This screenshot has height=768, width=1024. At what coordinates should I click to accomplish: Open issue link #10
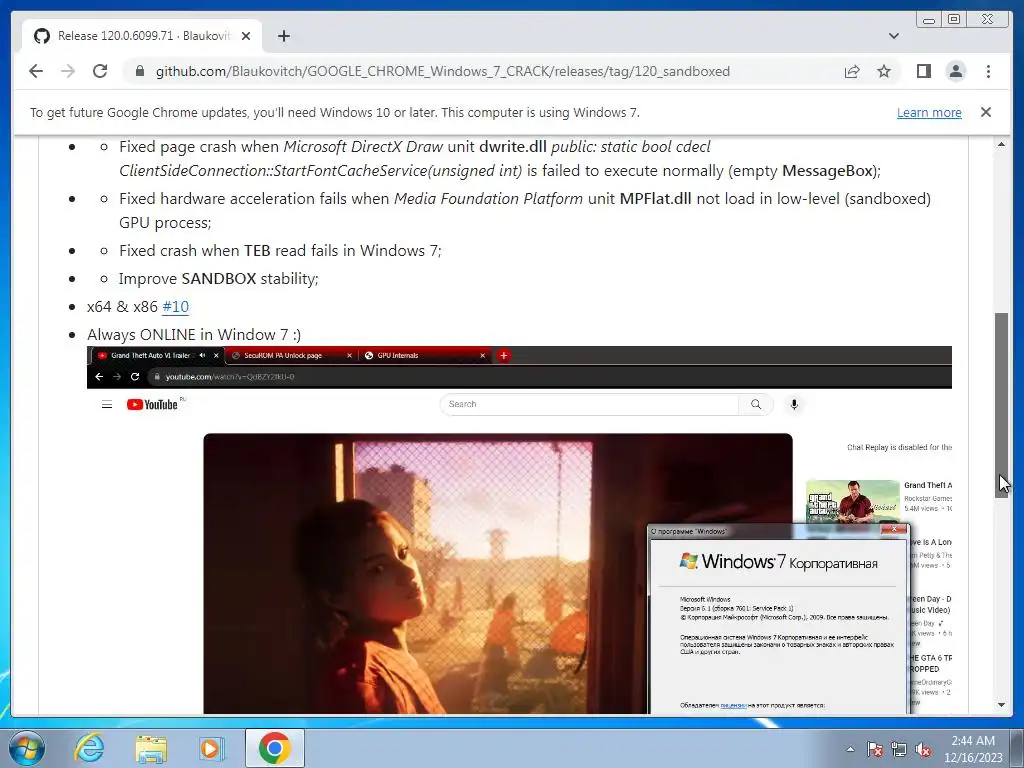175,306
